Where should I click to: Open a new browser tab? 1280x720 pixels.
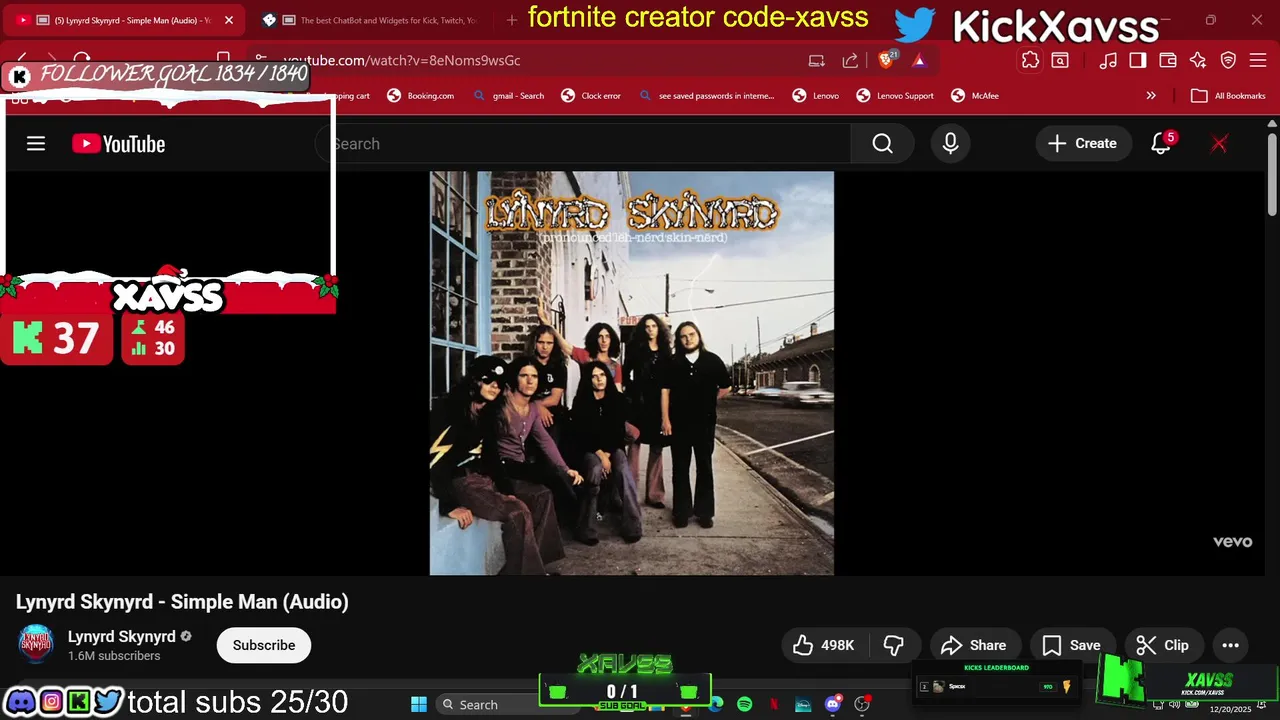click(x=512, y=20)
